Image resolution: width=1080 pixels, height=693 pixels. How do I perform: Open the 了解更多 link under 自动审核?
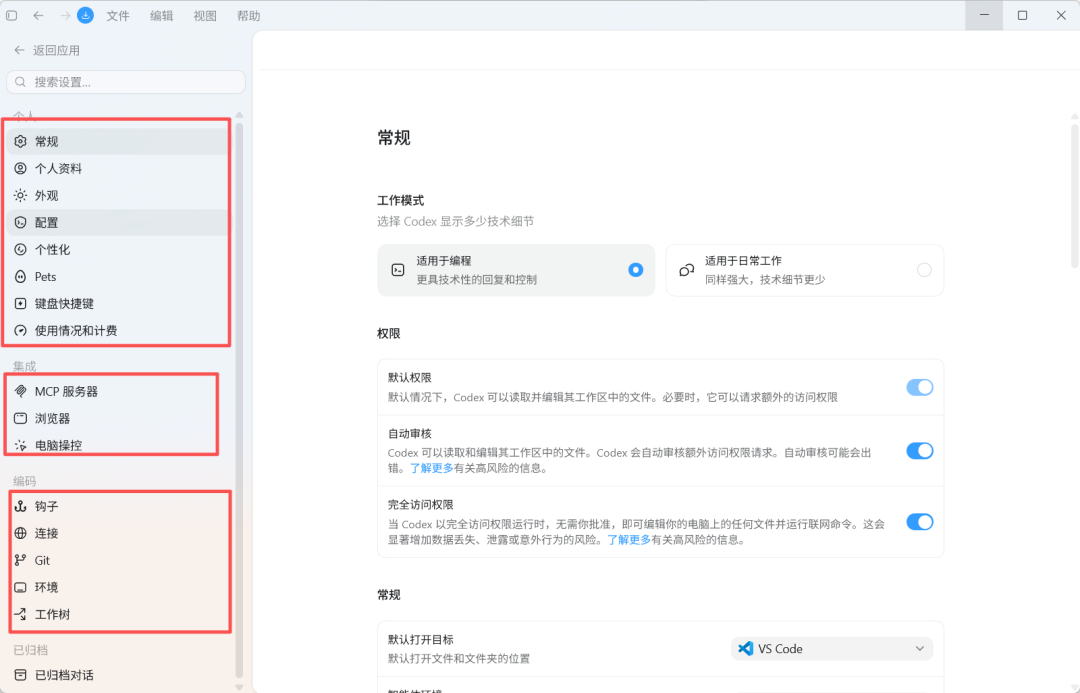pyautogui.click(x=431, y=468)
